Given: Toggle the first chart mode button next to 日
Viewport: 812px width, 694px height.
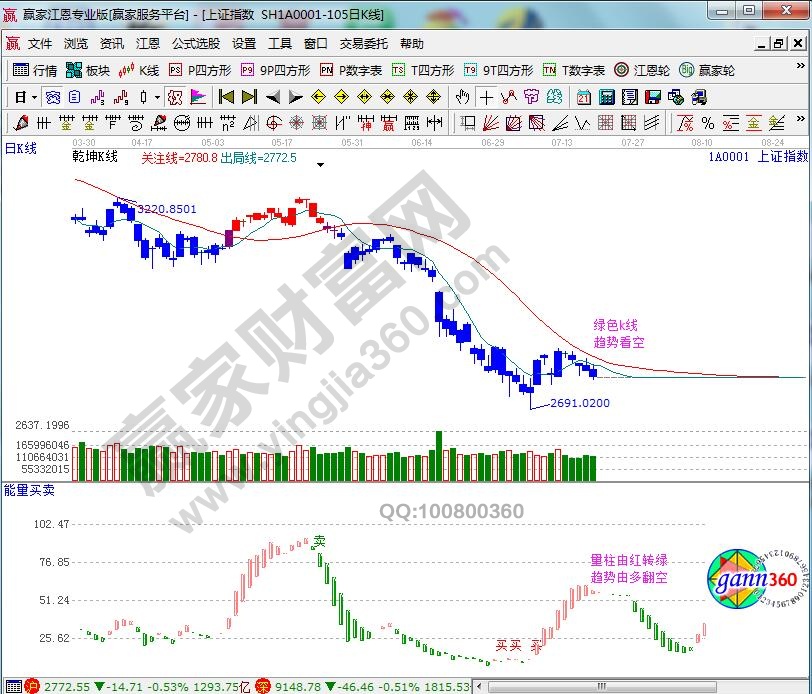Looking at the screenshot, I should [x=53, y=97].
